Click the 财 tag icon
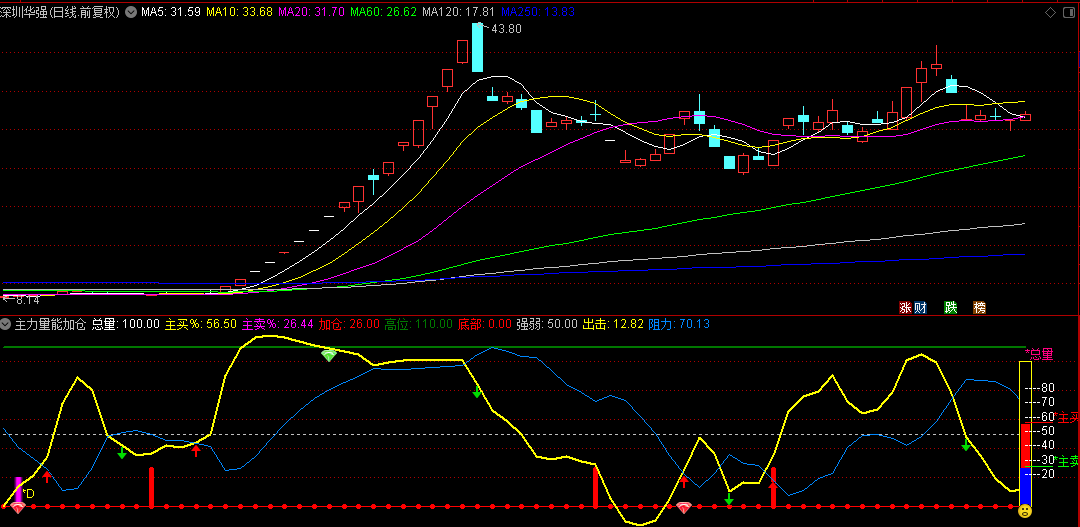 (x=920, y=308)
